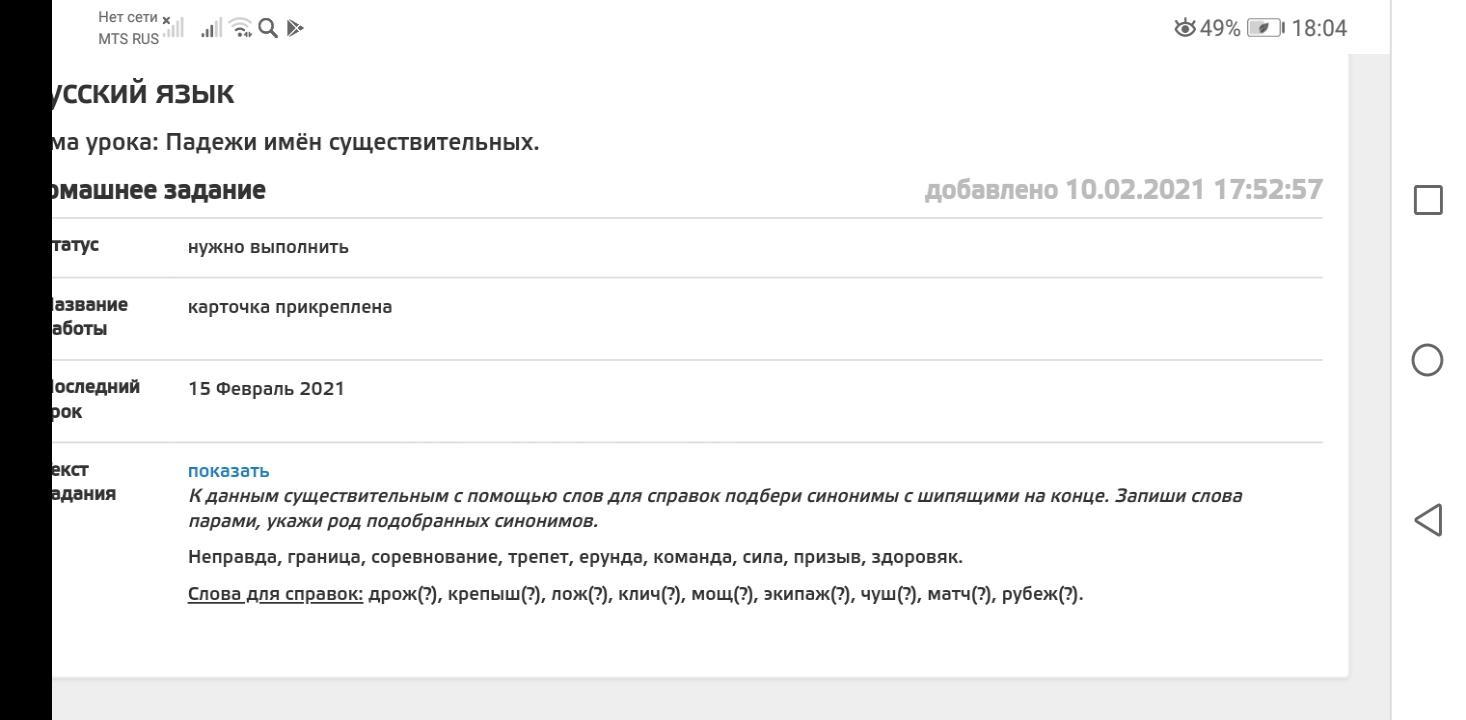
Task: Tap the battery icon in status bar
Action: 1264,28
